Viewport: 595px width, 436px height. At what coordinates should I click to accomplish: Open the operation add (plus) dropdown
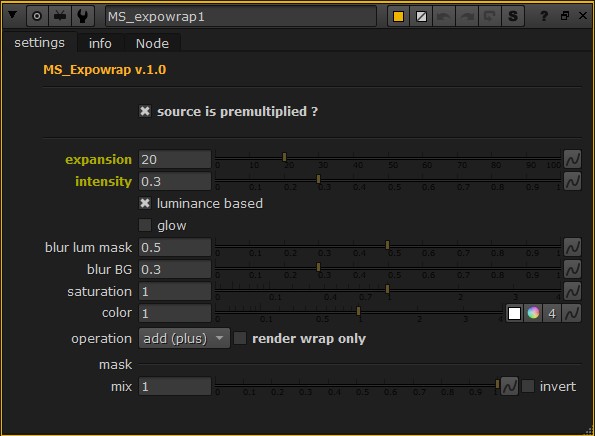(184, 338)
